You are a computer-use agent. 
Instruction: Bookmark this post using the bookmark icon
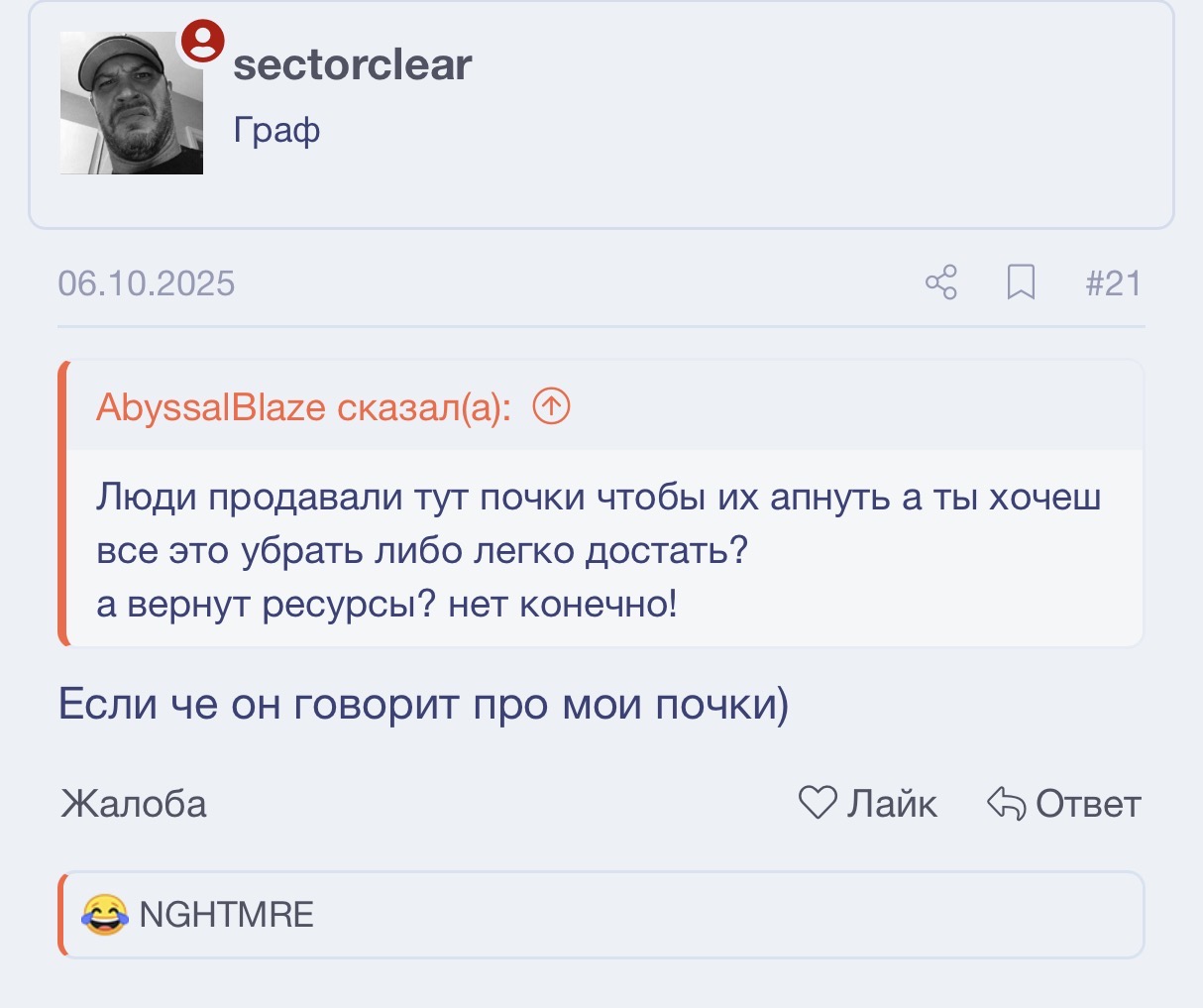1022,283
